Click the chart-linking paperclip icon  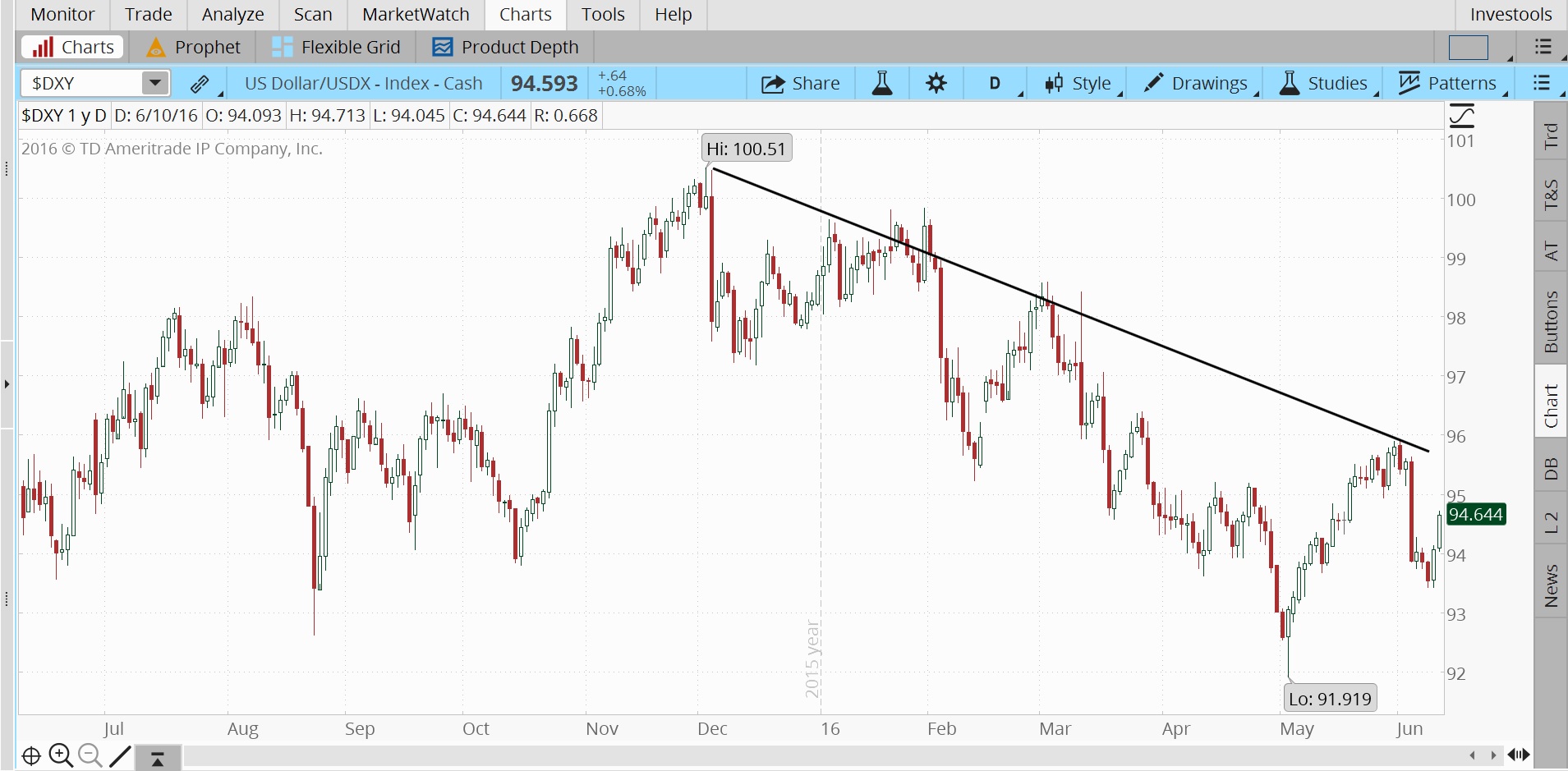point(200,83)
